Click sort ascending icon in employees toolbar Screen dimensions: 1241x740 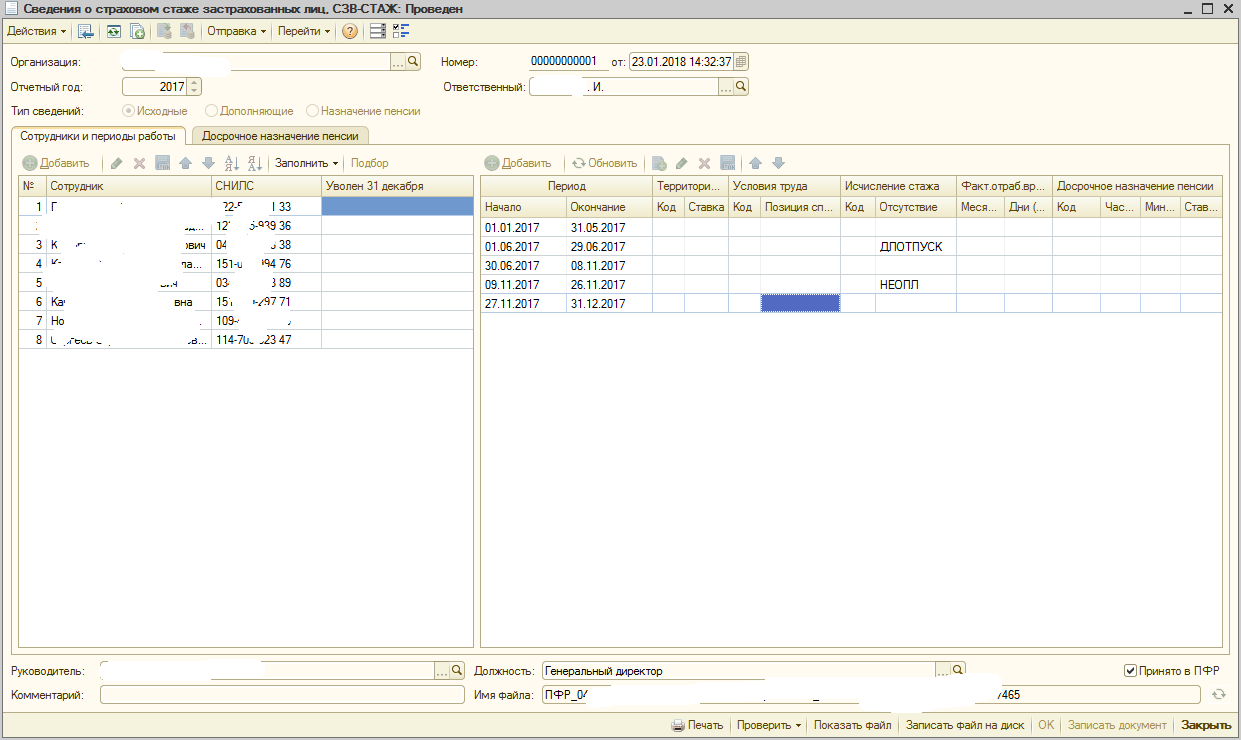point(231,163)
